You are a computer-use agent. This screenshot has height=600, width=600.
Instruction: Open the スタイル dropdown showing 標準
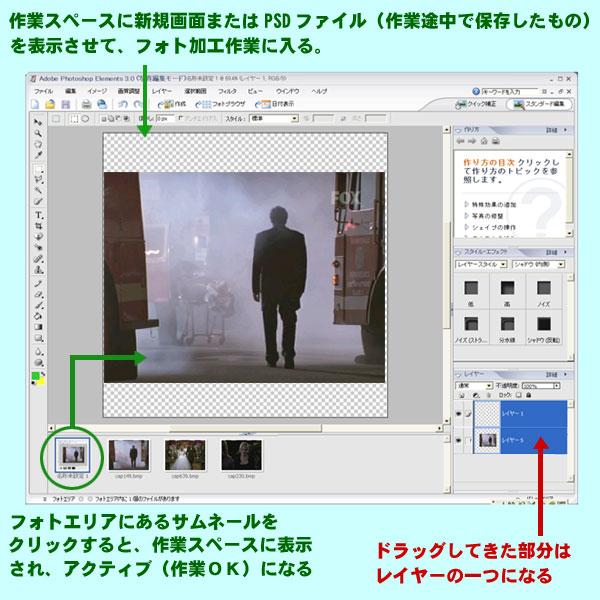click(x=274, y=119)
